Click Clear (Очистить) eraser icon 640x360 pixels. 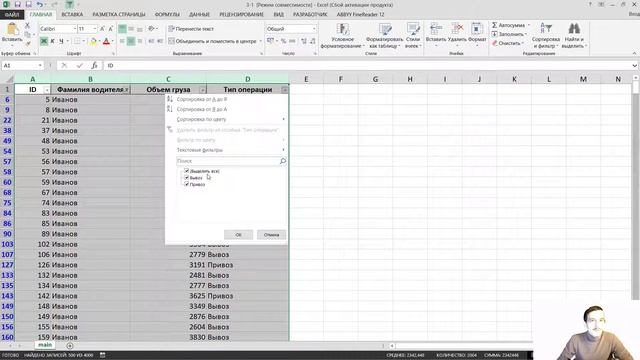[494, 43]
